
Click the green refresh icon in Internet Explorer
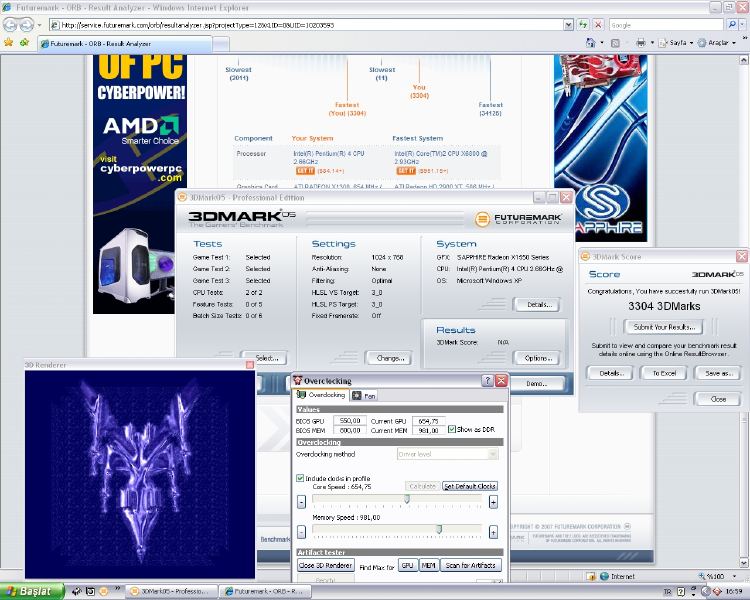click(583, 24)
